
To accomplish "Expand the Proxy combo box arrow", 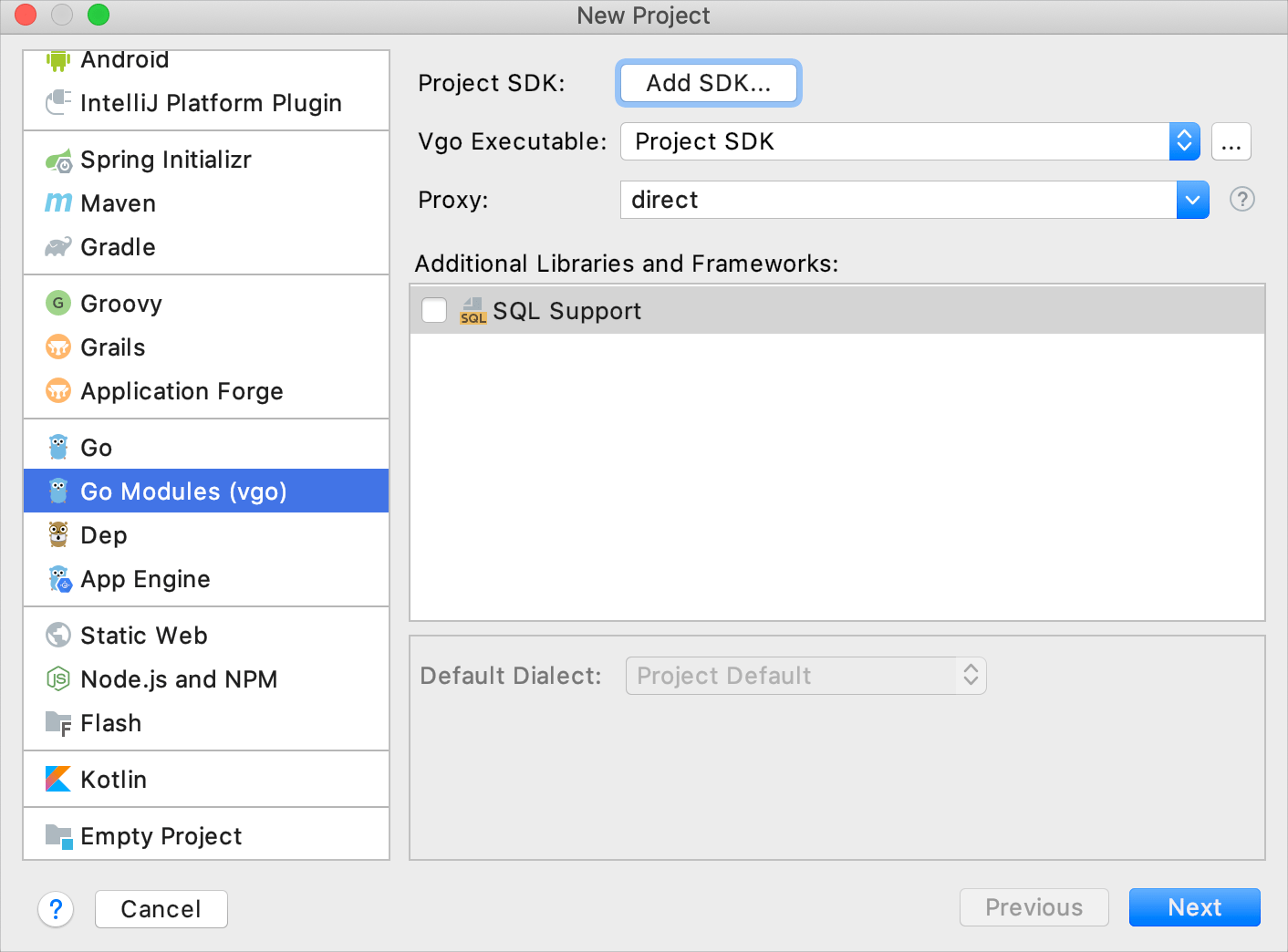I will (x=1192, y=200).
